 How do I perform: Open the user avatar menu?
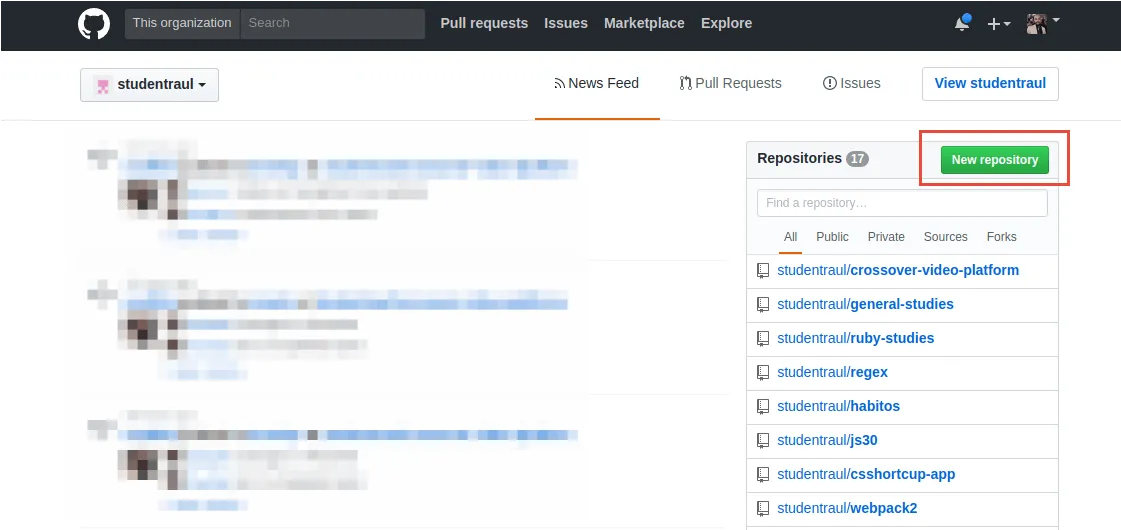point(1042,23)
